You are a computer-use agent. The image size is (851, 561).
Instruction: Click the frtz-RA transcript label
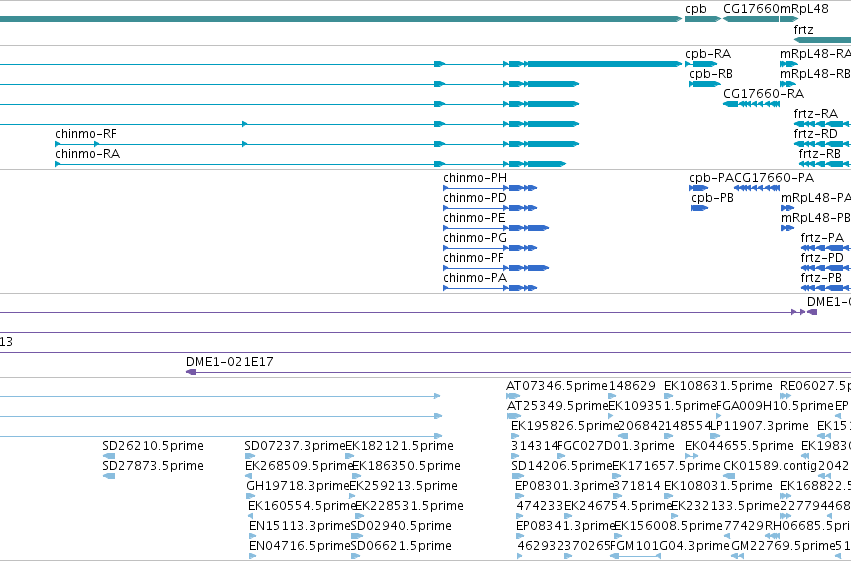point(815,114)
